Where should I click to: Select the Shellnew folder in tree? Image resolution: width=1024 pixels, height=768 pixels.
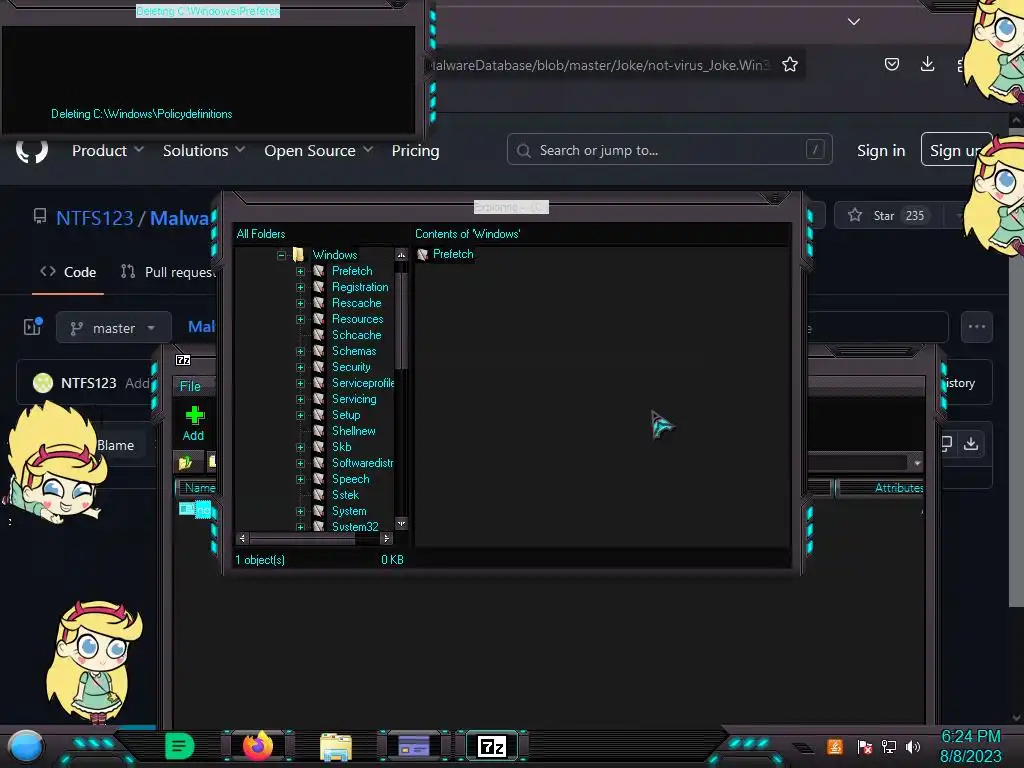point(353,431)
